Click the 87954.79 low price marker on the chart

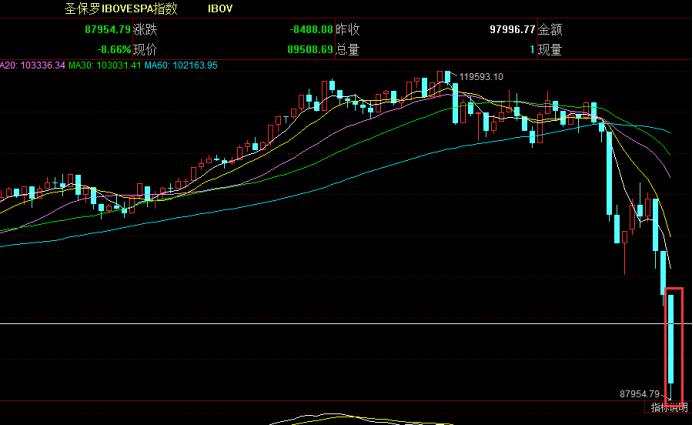point(640,394)
